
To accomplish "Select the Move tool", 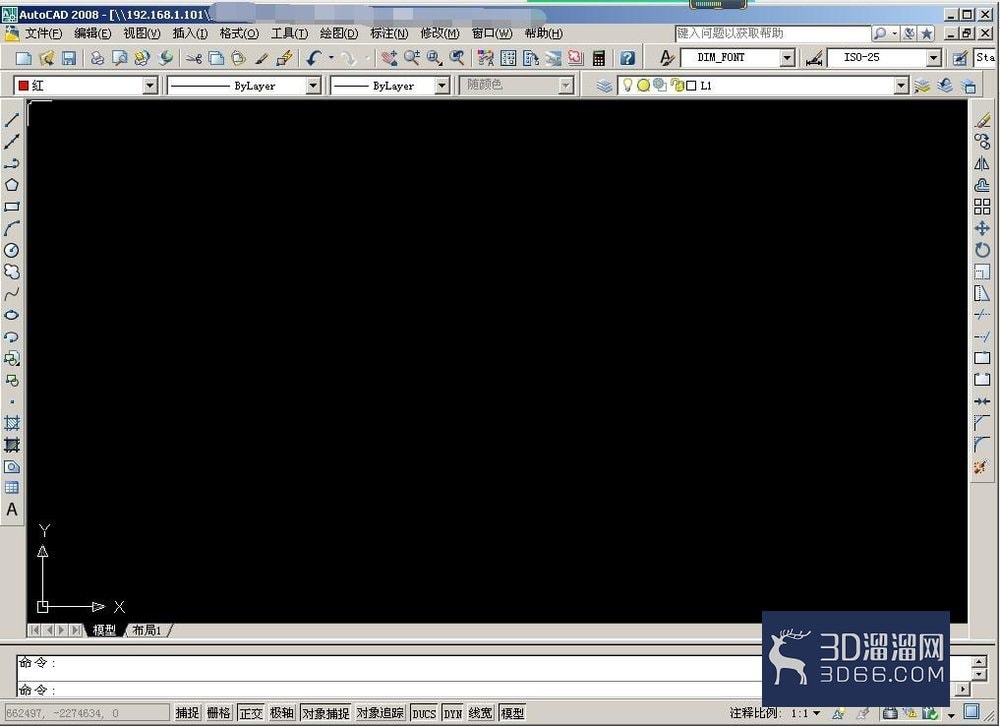I will click(x=982, y=228).
